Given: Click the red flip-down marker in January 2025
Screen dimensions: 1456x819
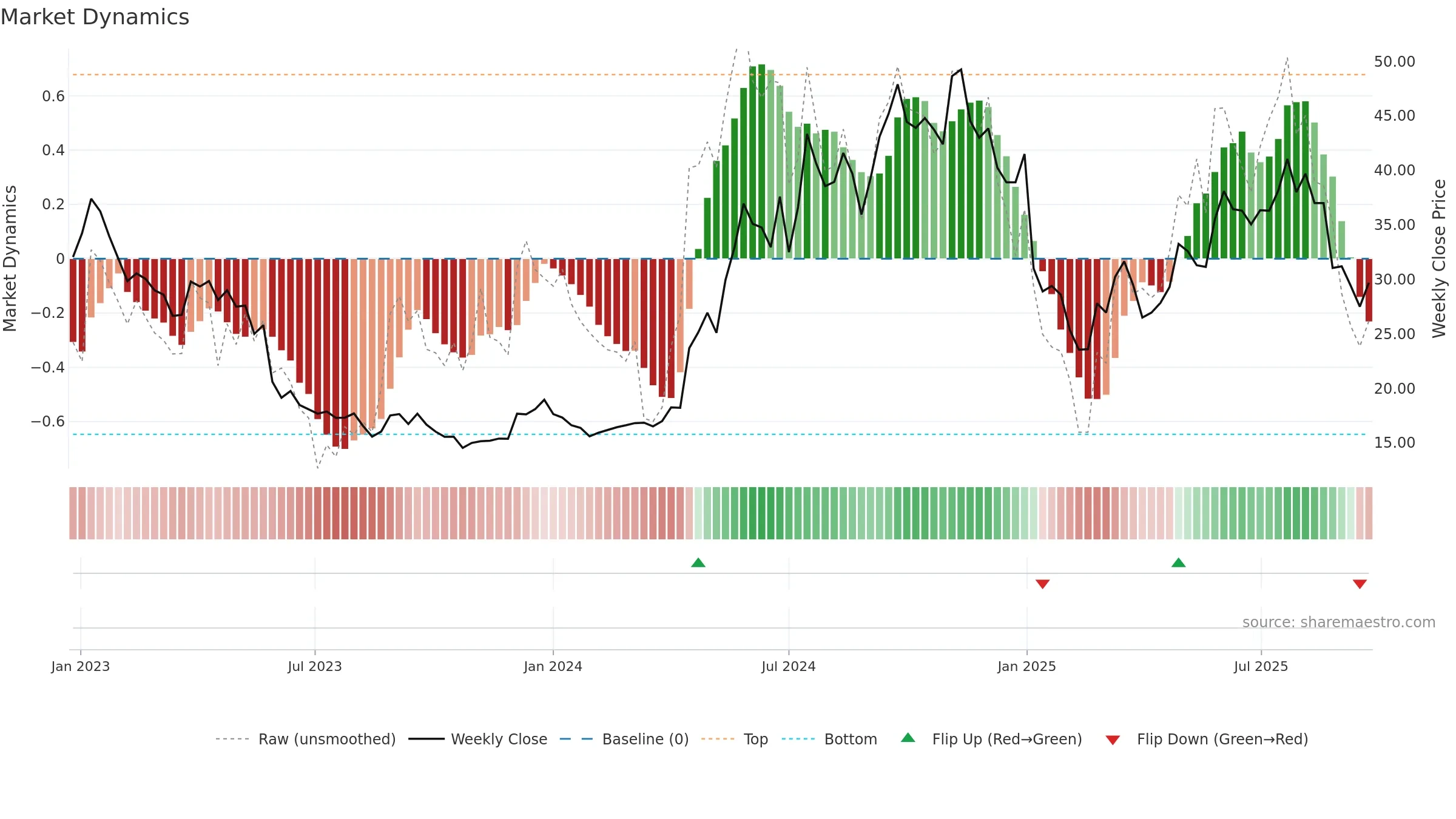Looking at the screenshot, I should 1043,584.
